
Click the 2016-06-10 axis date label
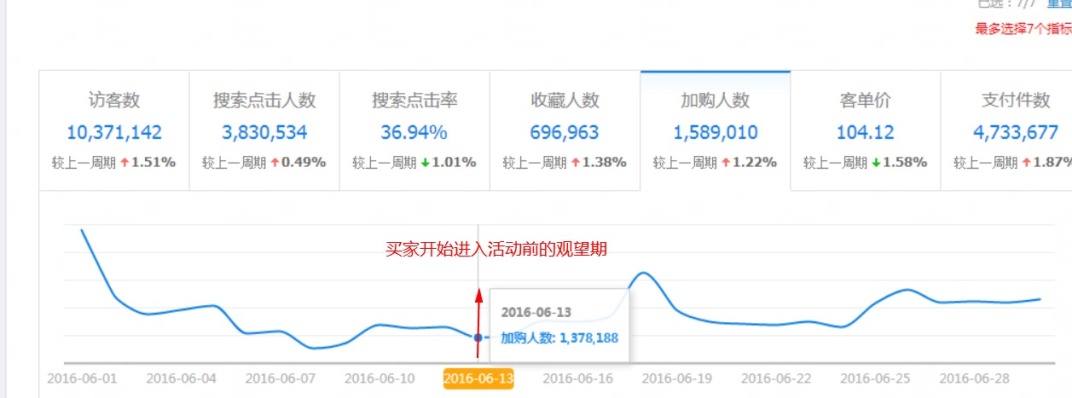pos(379,378)
